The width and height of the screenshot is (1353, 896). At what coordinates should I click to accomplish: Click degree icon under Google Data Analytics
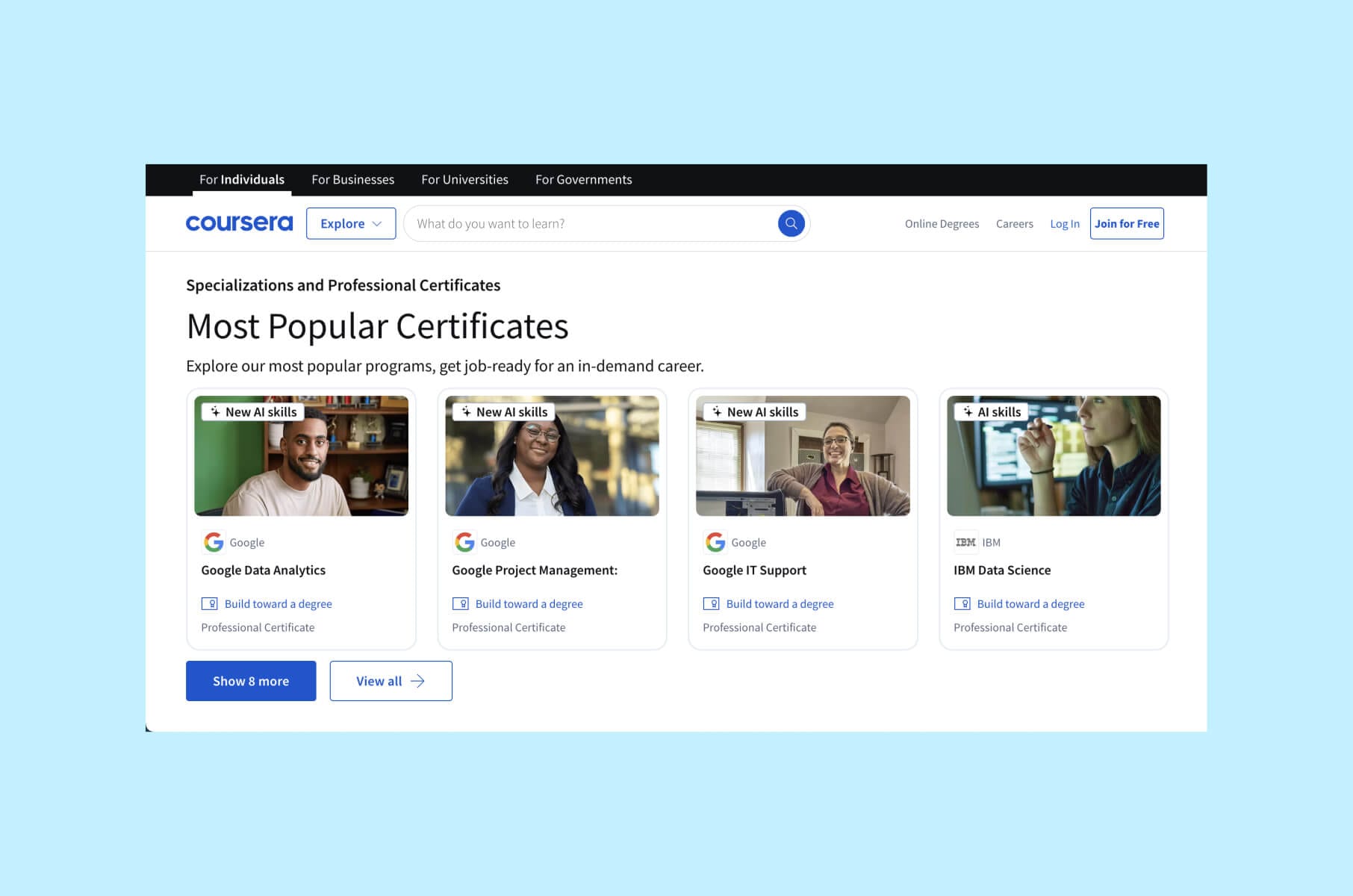click(x=209, y=603)
